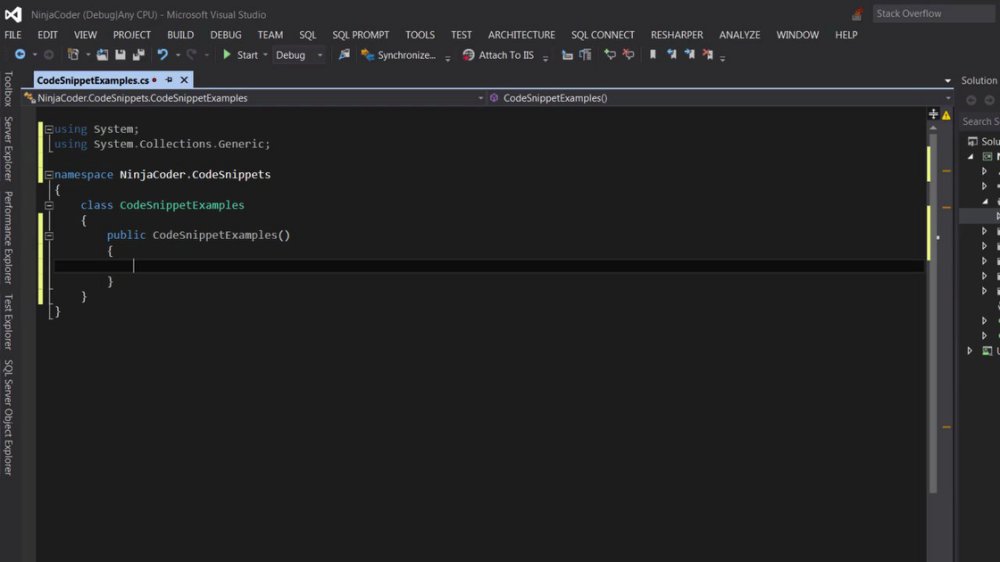Undo the last edit with the Undo icon
Image resolution: width=1000 pixels, height=562 pixels.
pyautogui.click(x=163, y=55)
